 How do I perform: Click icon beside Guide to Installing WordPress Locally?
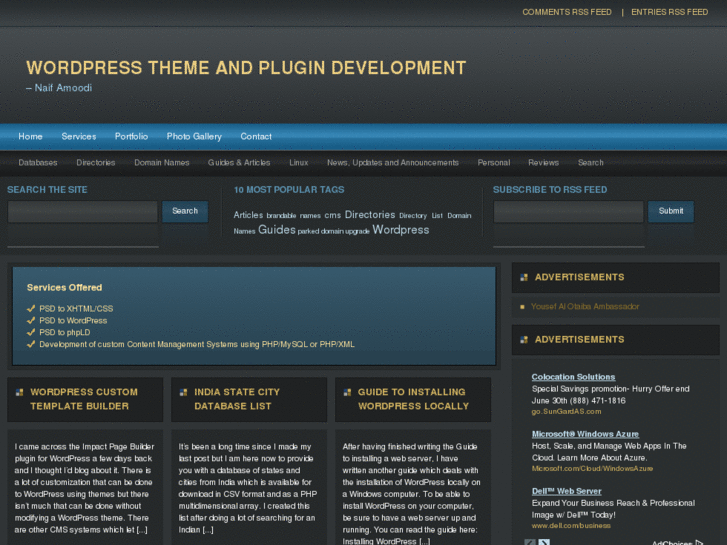click(x=347, y=392)
